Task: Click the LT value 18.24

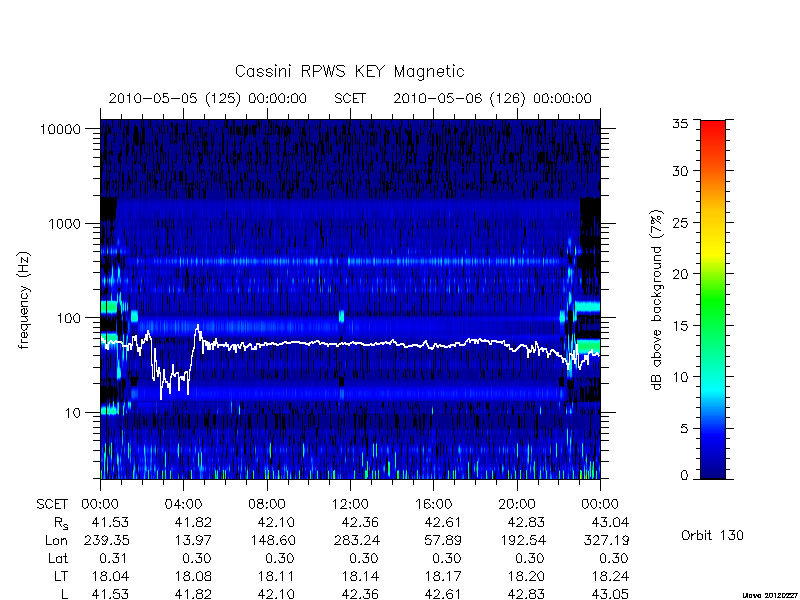Action: tap(610, 577)
